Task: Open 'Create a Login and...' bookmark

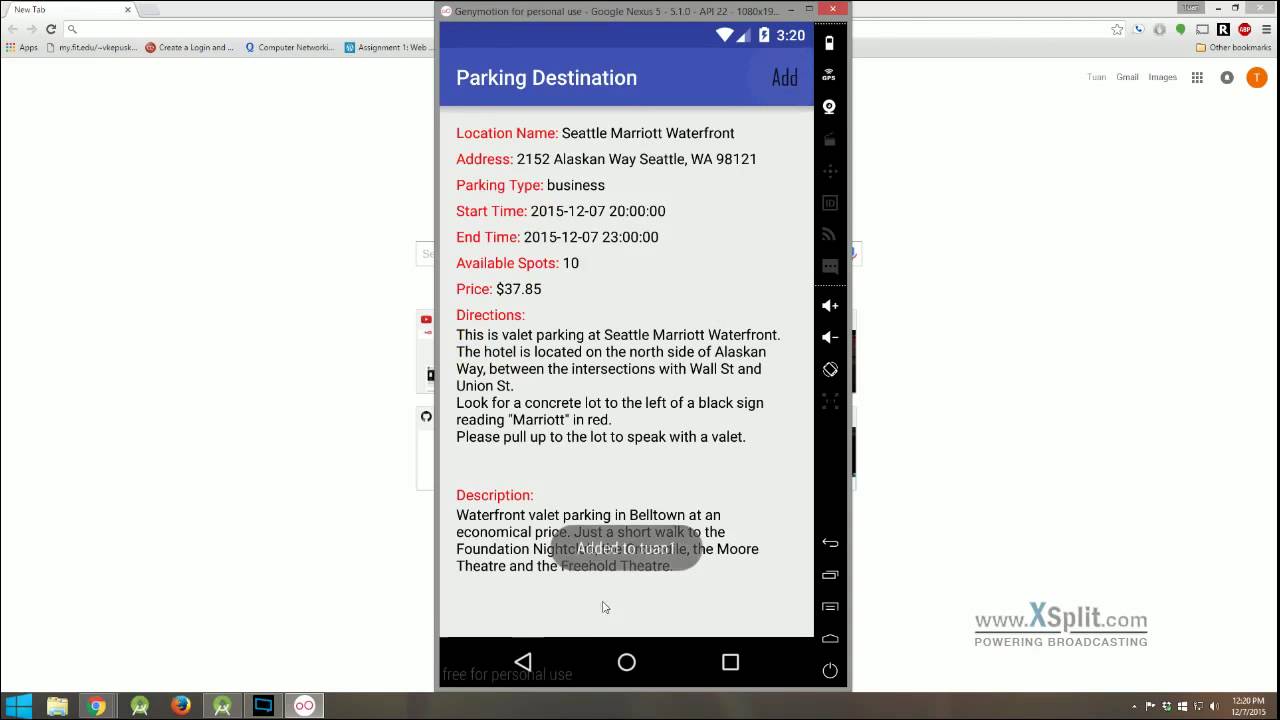Action: 189,47
